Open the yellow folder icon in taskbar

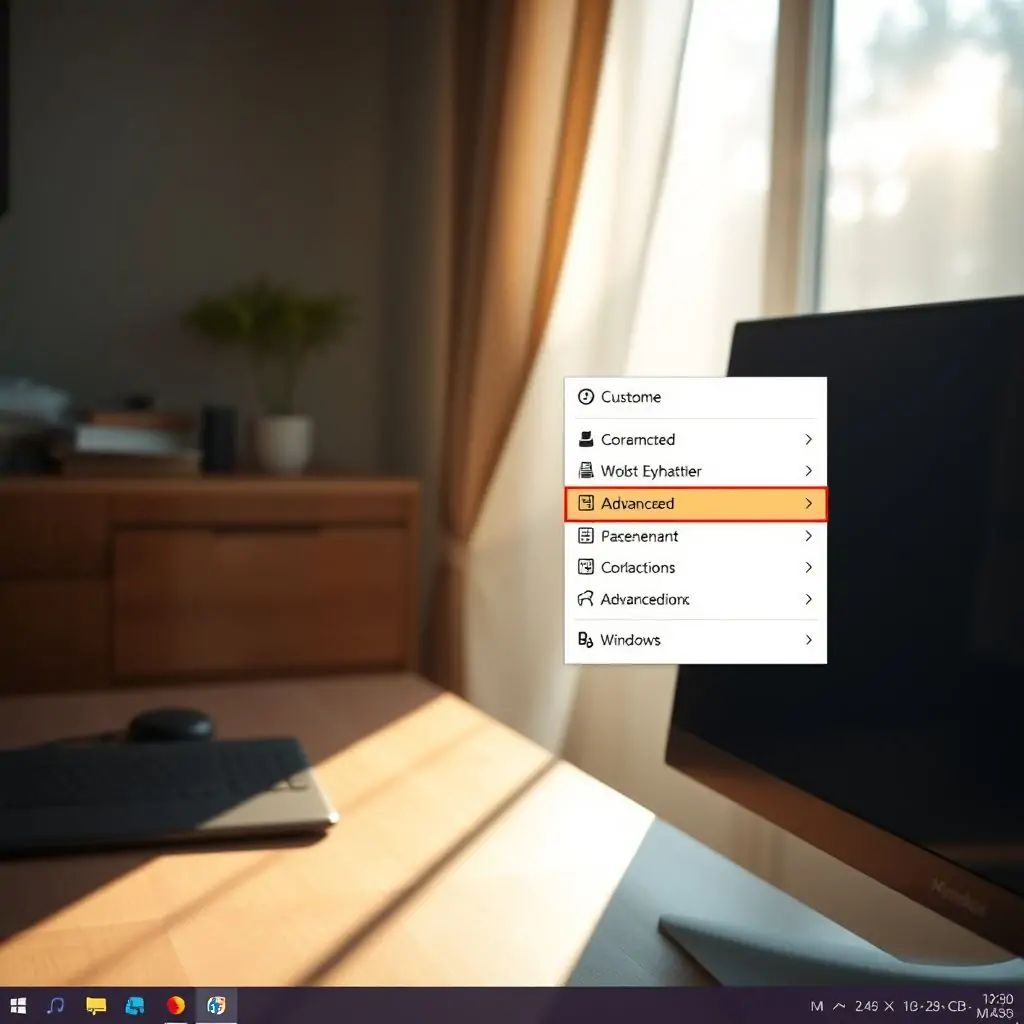point(96,1005)
